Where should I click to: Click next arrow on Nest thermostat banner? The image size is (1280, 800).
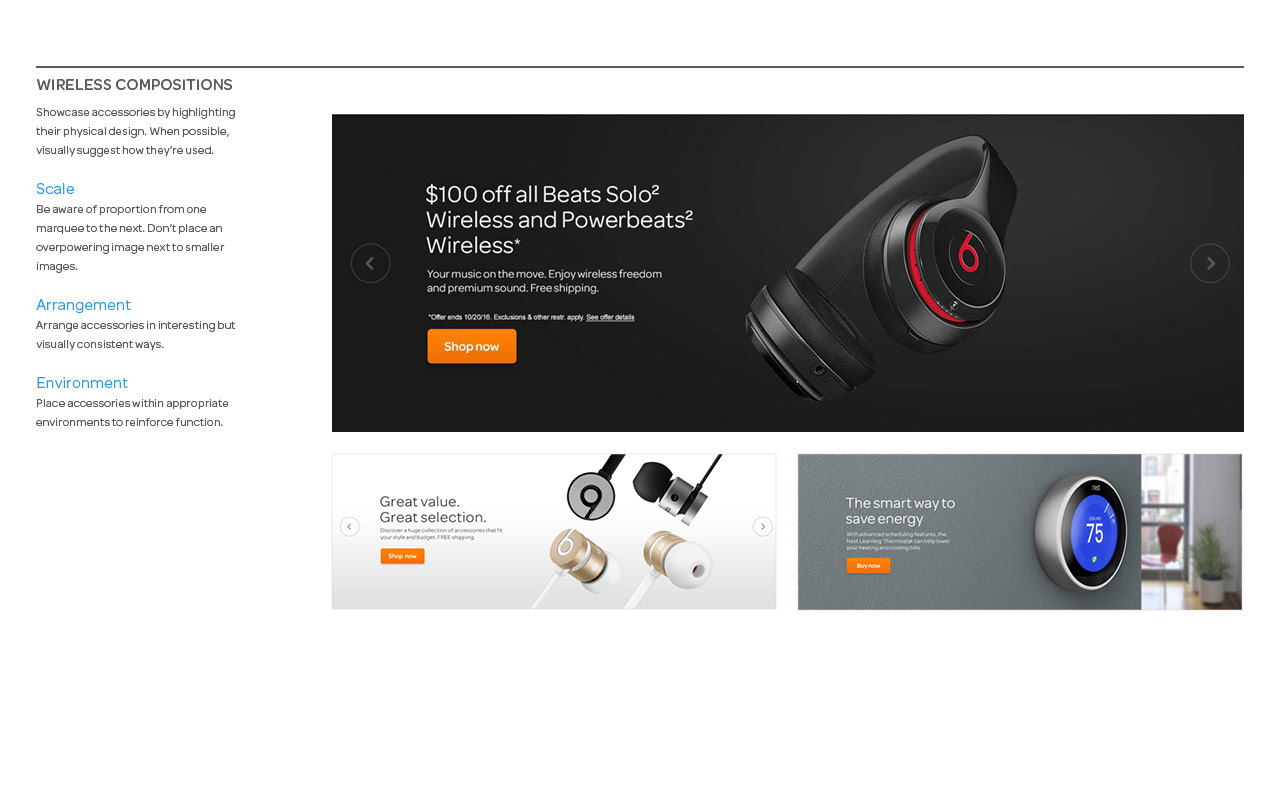(x=1229, y=526)
